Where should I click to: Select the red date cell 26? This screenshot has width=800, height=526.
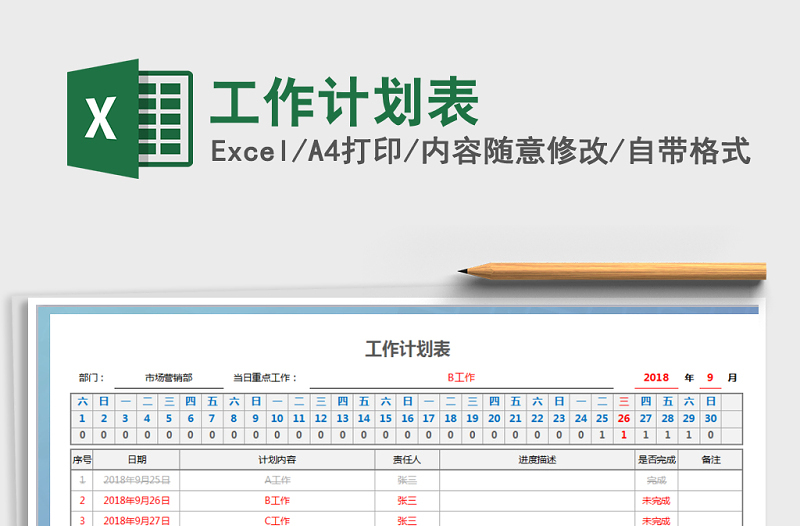(624, 418)
